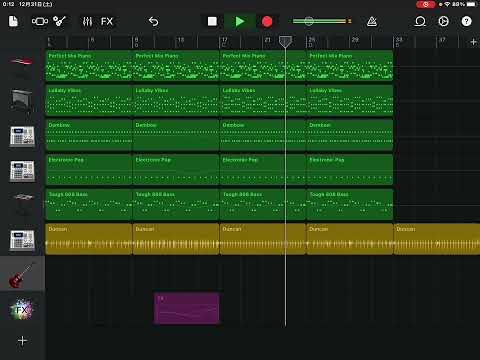480x360 pixels.
Task: Select Dembow region at bar 9
Action: (176, 135)
